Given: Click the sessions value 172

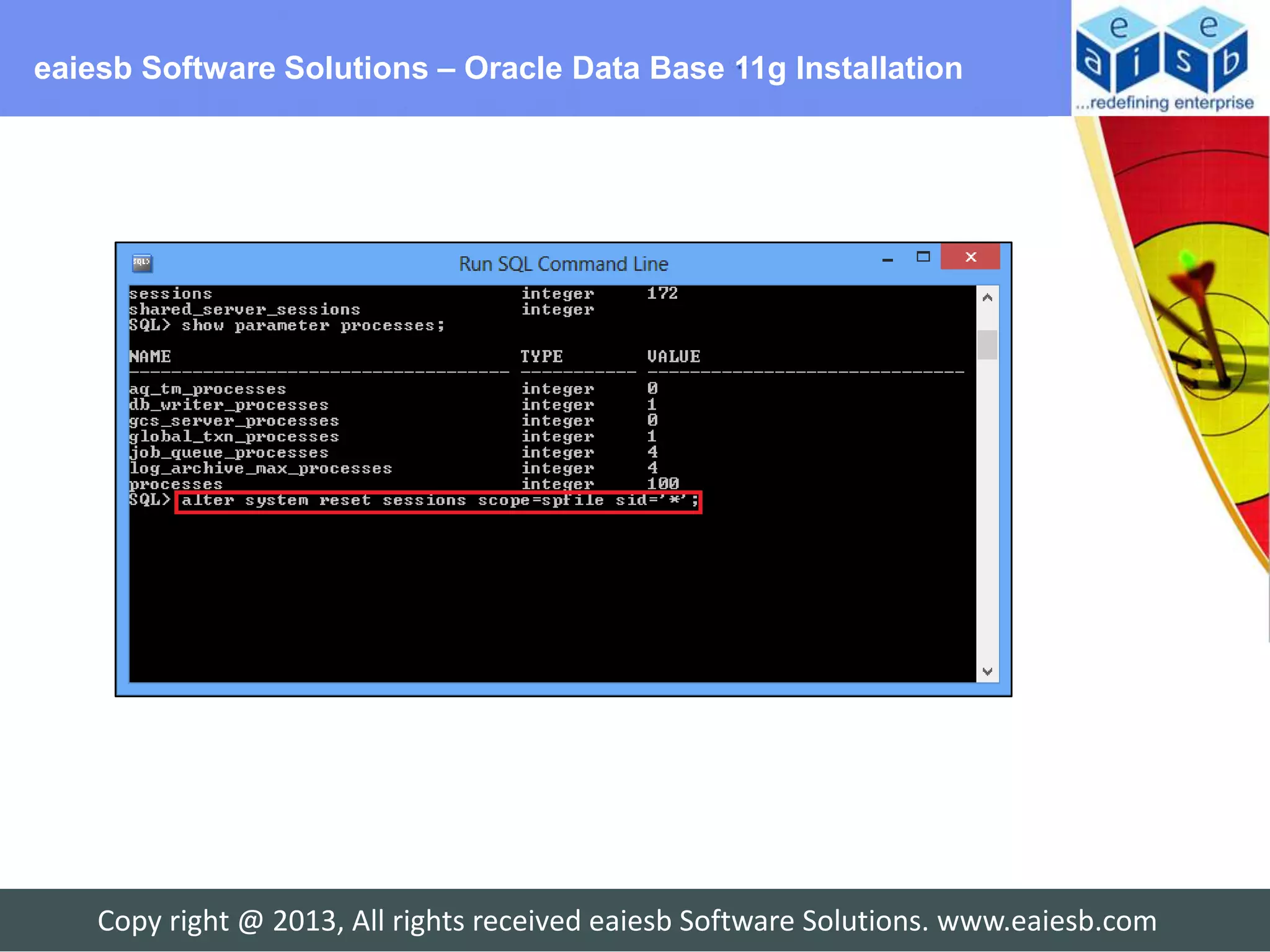Looking at the screenshot, I should pyautogui.click(x=662, y=293).
